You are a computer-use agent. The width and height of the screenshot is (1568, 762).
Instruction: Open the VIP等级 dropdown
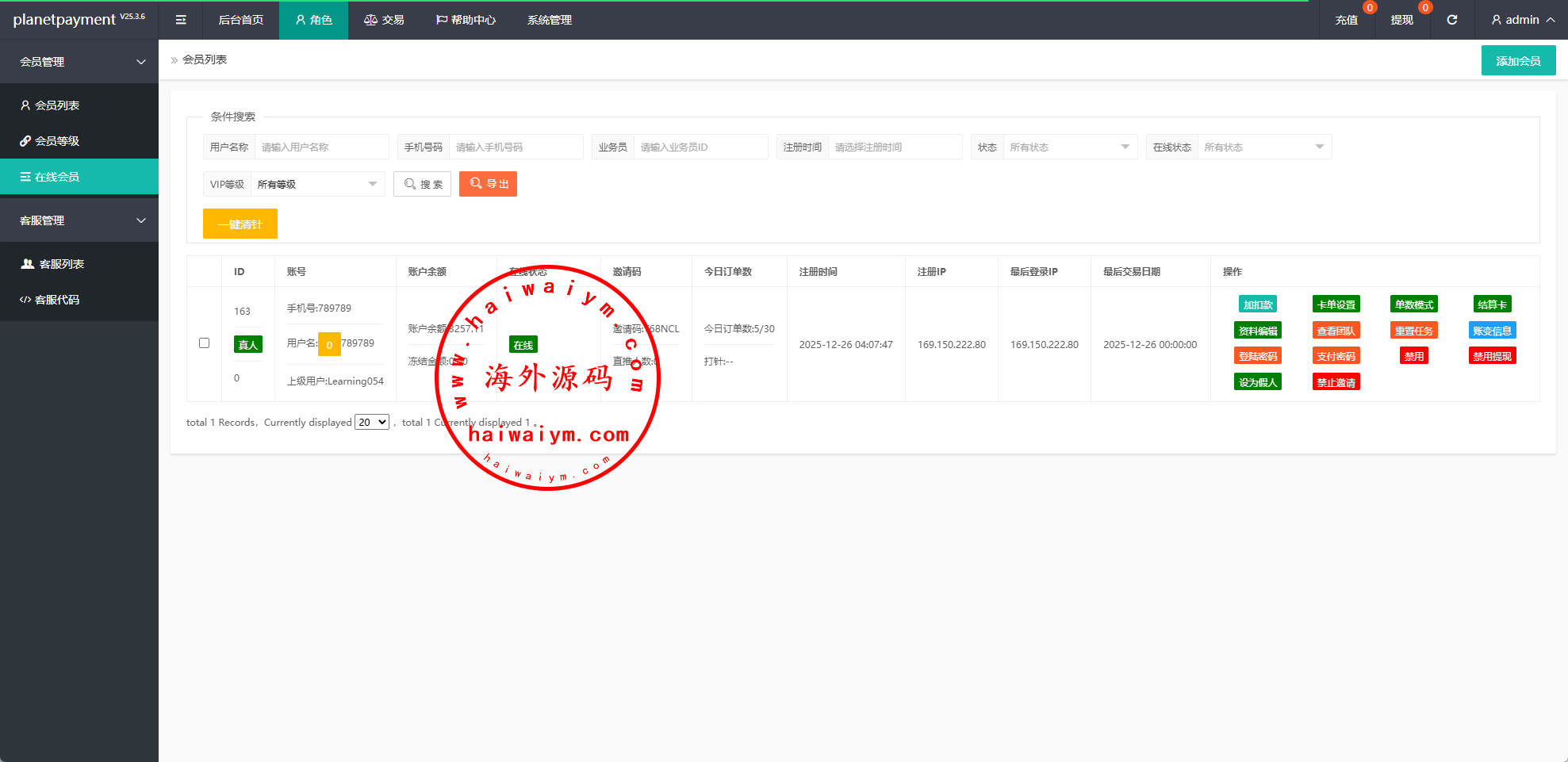pos(317,184)
